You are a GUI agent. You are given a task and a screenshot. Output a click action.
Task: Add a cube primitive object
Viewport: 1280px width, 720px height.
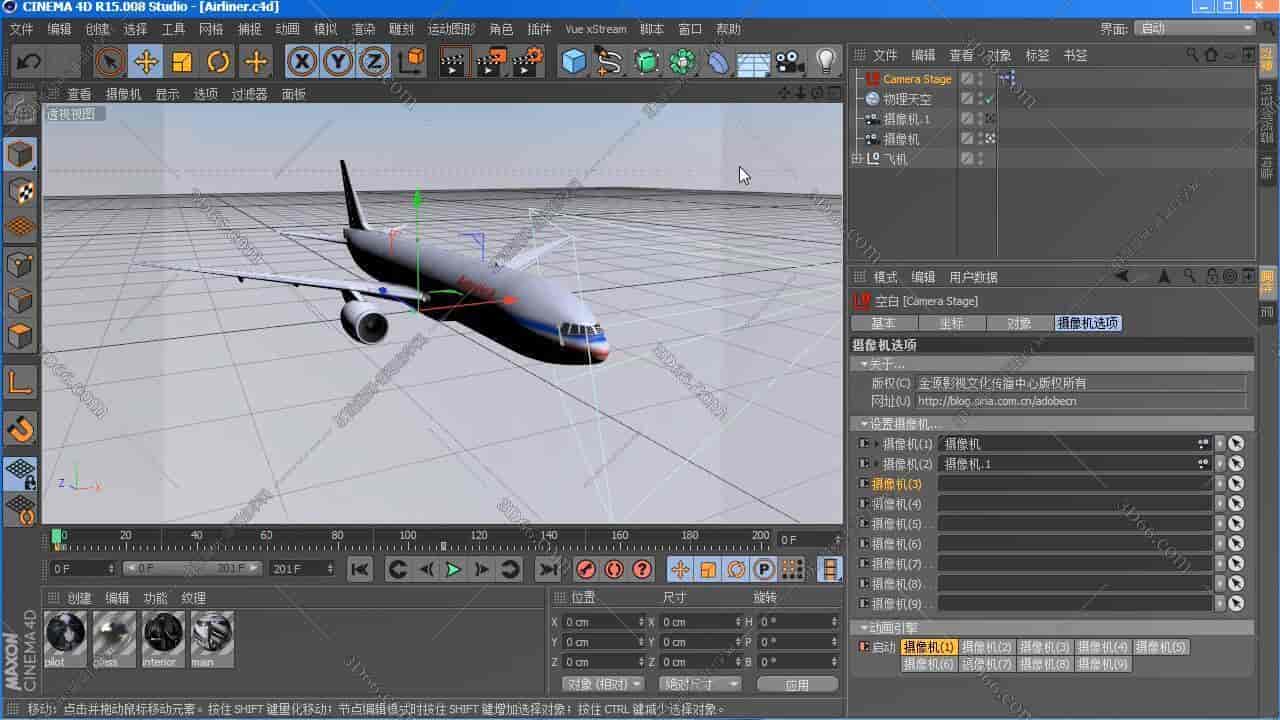573,62
